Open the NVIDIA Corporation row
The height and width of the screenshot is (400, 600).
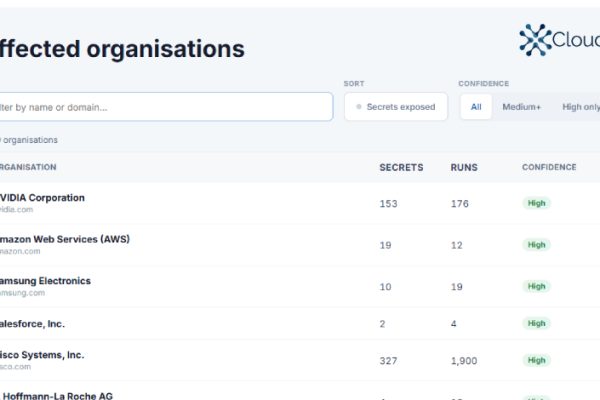click(300, 203)
